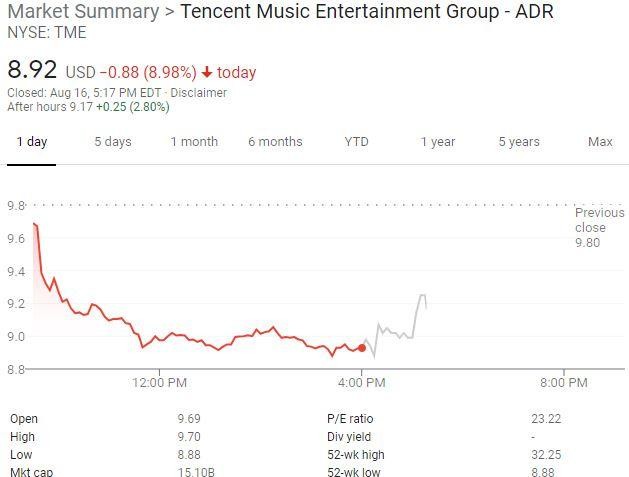This screenshot has height=477, width=629.
Task: Click the Market Summary heading link
Action: [x=82, y=12]
